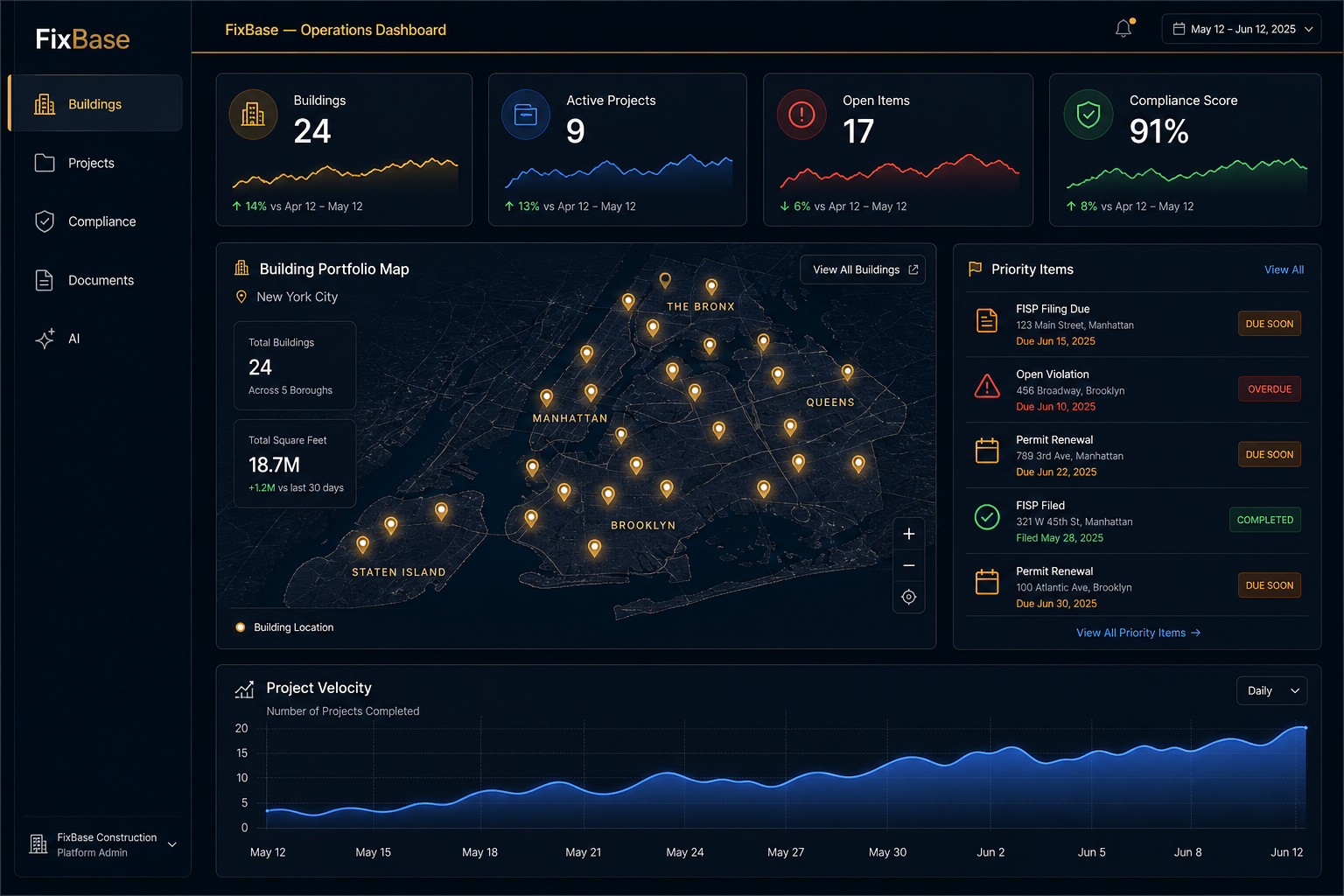Zoom out on the portfolio map
This screenshot has width=1344, height=896.
(909, 565)
